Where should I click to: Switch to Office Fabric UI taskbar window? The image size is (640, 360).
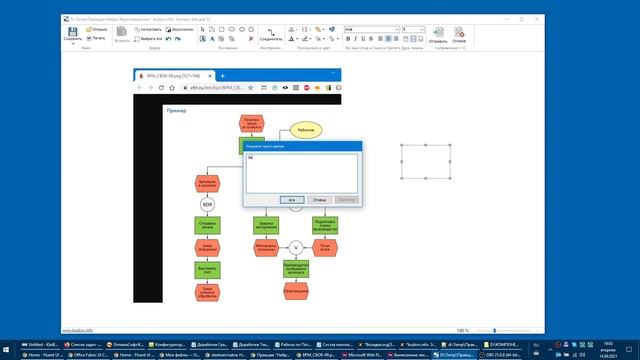point(87,355)
